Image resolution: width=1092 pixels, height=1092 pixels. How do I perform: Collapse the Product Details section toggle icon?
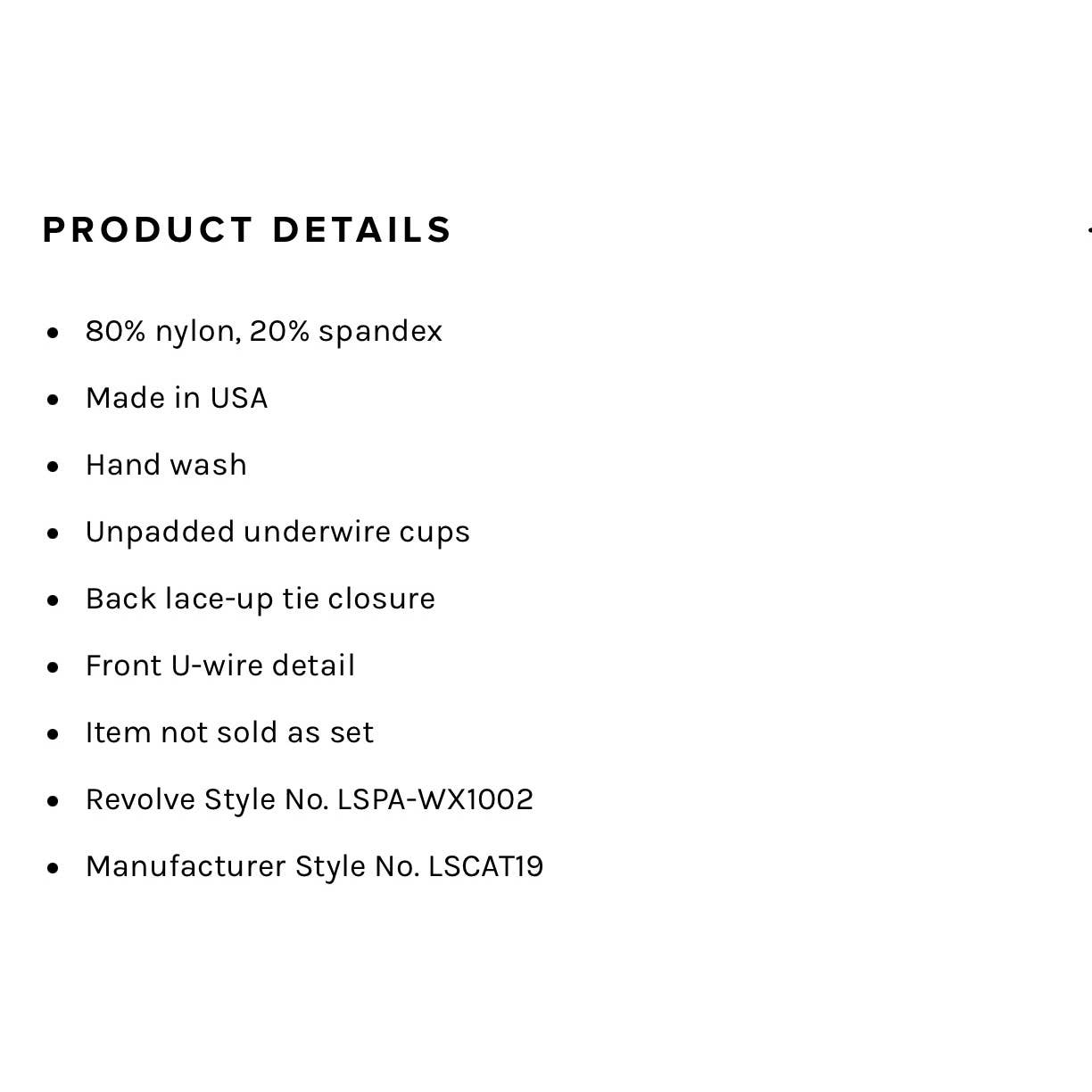pyautogui.click(x=1088, y=230)
